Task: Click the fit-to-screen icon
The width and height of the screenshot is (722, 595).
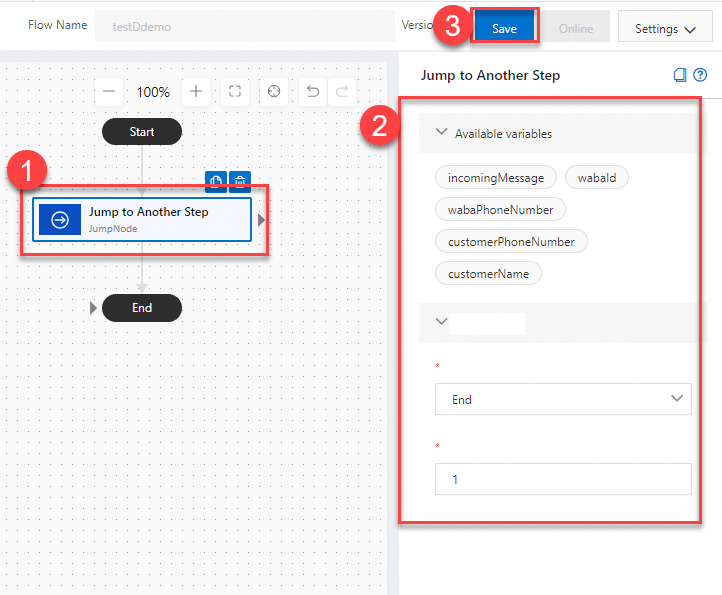Action: [x=235, y=92]
